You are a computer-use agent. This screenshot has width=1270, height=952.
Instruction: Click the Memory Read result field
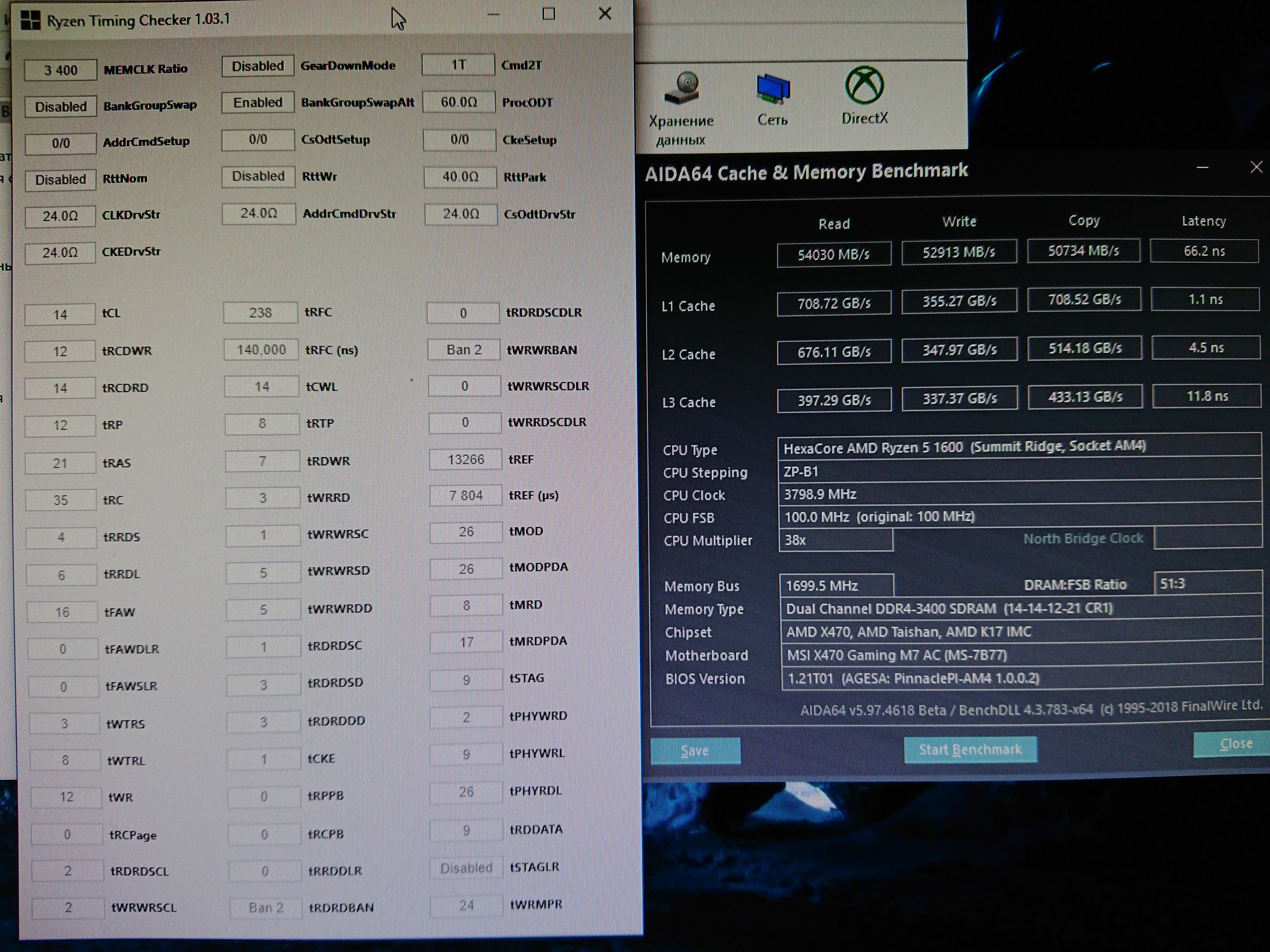833,255
